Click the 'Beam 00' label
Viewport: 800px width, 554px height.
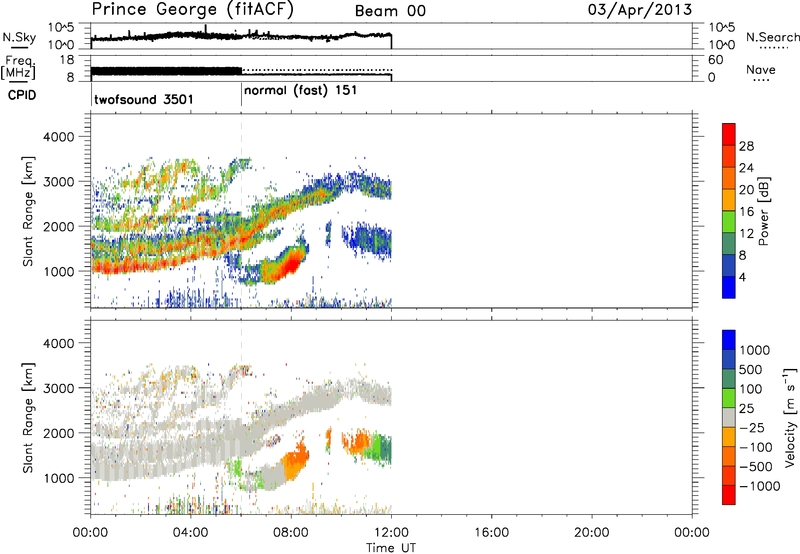pyautogui.click(x=390, y=11)
